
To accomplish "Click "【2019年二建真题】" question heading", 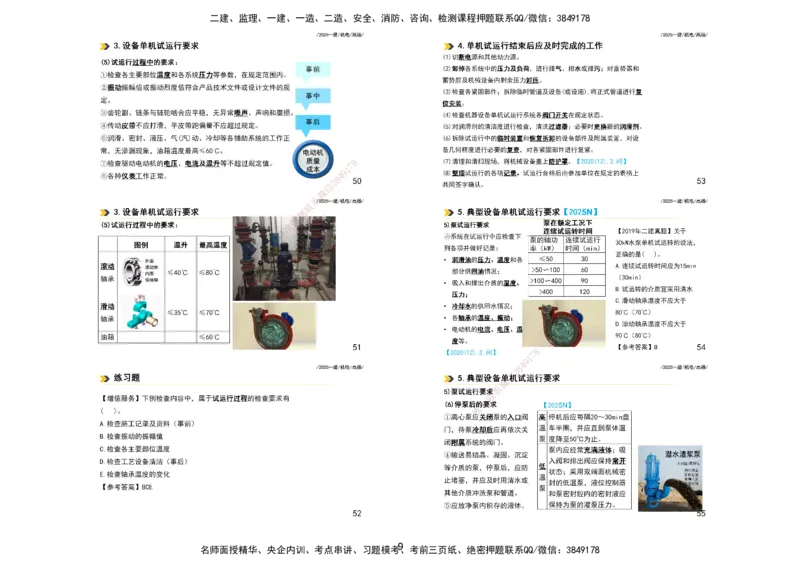I will pos(643,231).
